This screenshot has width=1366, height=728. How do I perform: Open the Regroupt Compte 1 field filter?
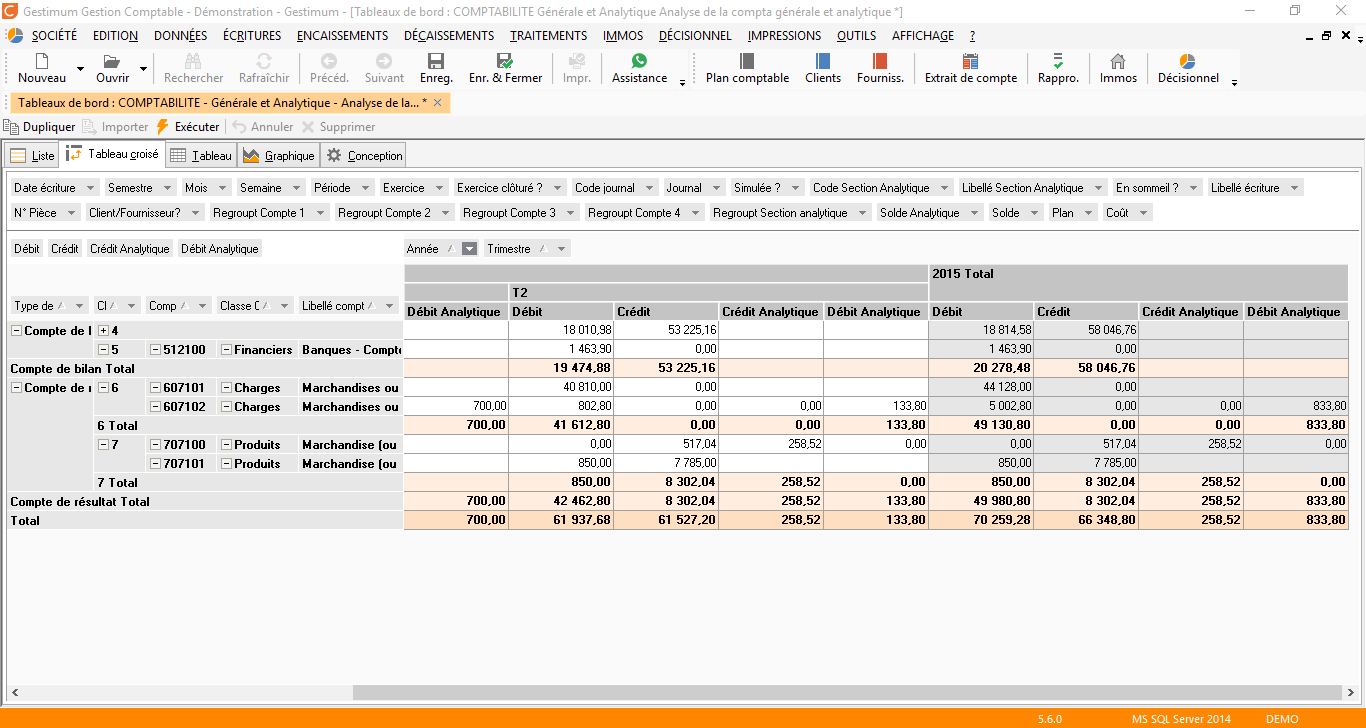319,213
